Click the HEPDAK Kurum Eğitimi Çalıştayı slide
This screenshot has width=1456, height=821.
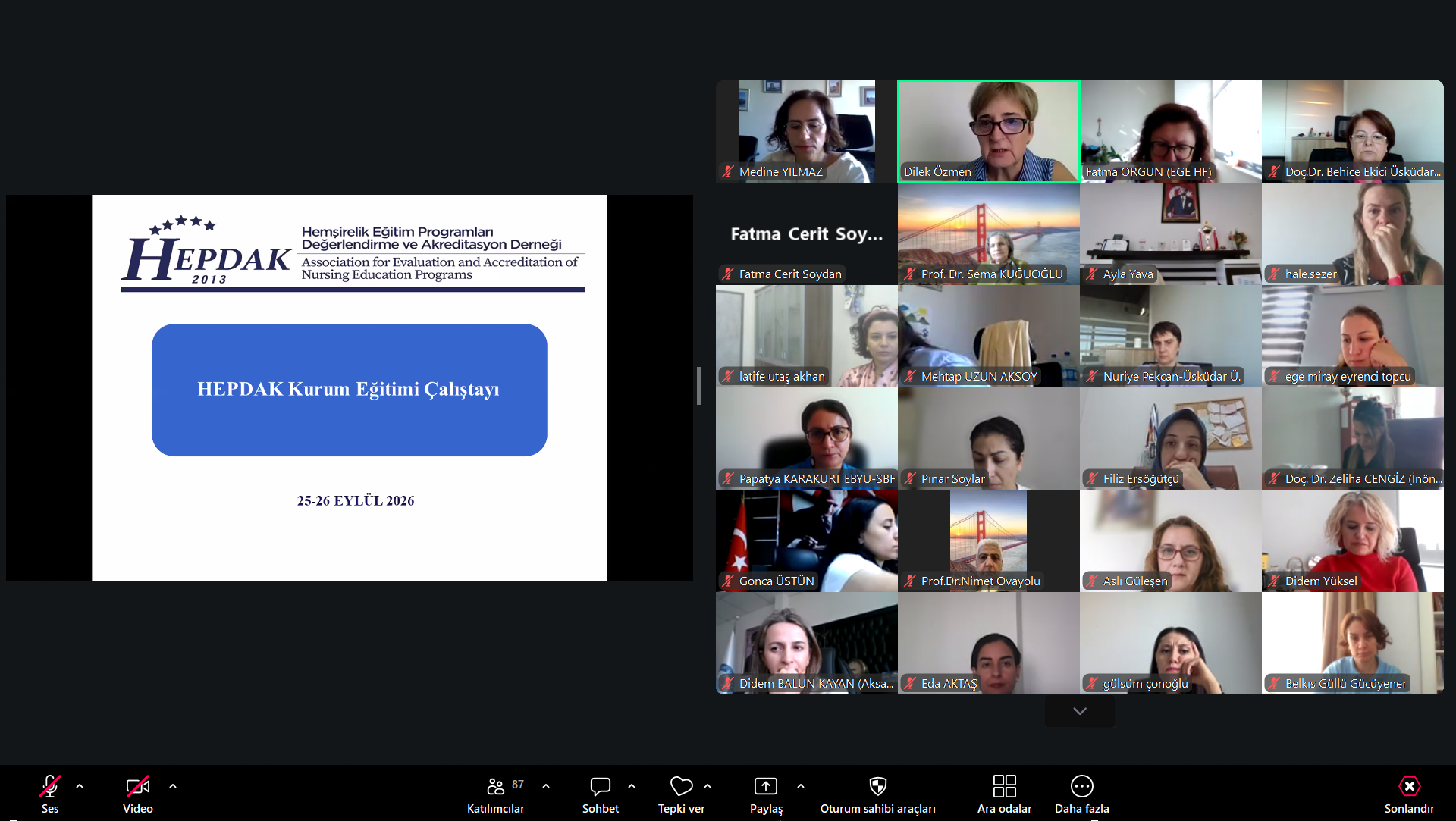(x=350, y=388)
